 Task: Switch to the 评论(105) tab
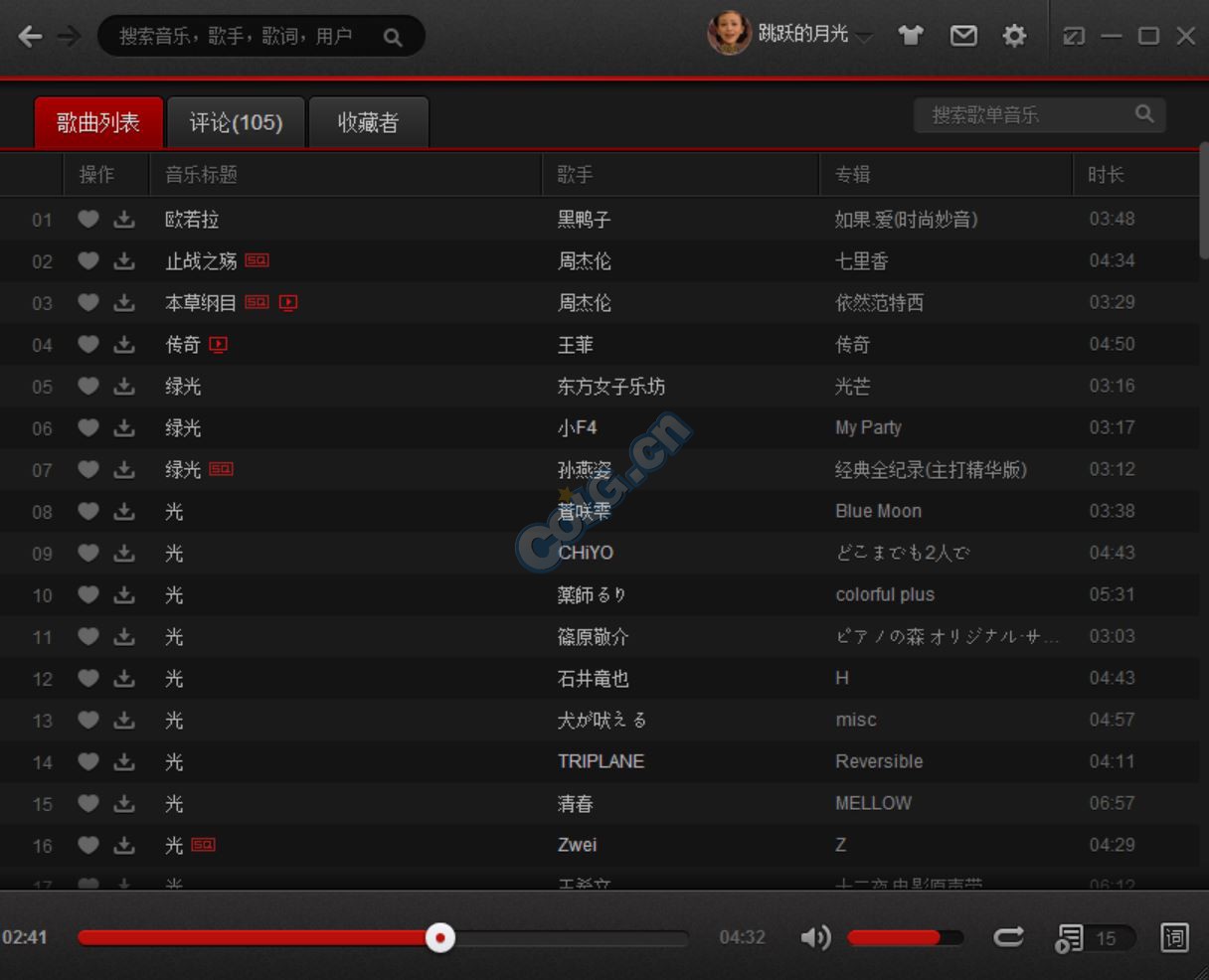236,121
